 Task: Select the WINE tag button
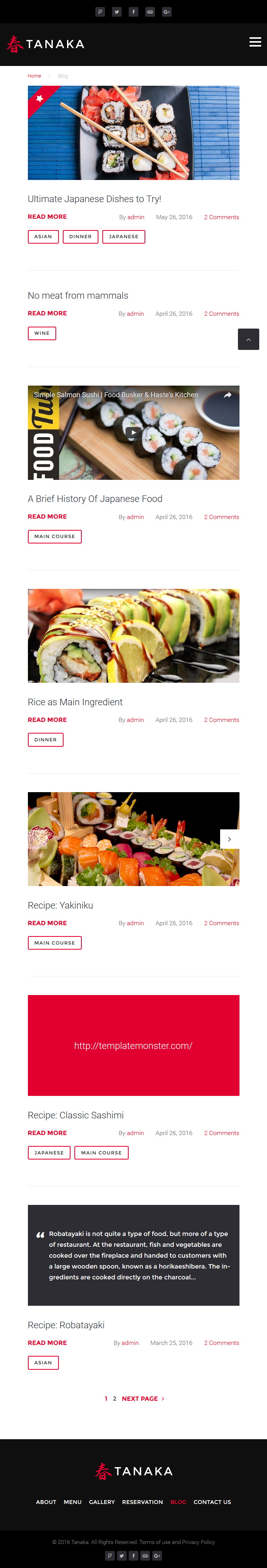coord(42,334)
